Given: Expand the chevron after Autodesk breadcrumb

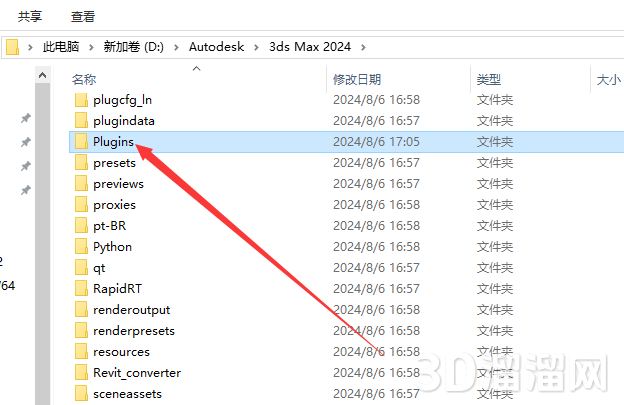Looking at the screenshot, I should 256,47.
